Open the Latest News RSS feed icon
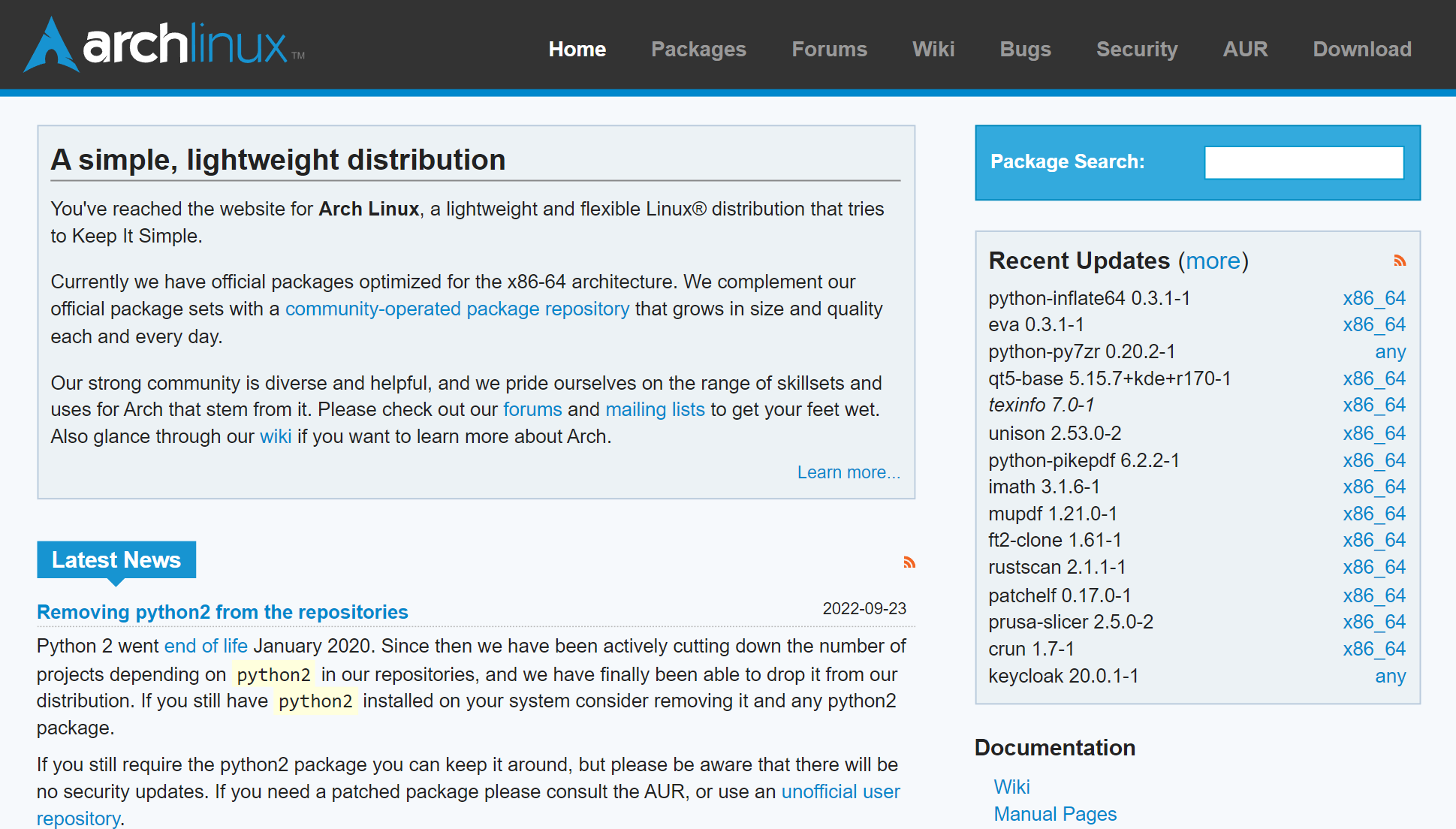 (909, 562)
